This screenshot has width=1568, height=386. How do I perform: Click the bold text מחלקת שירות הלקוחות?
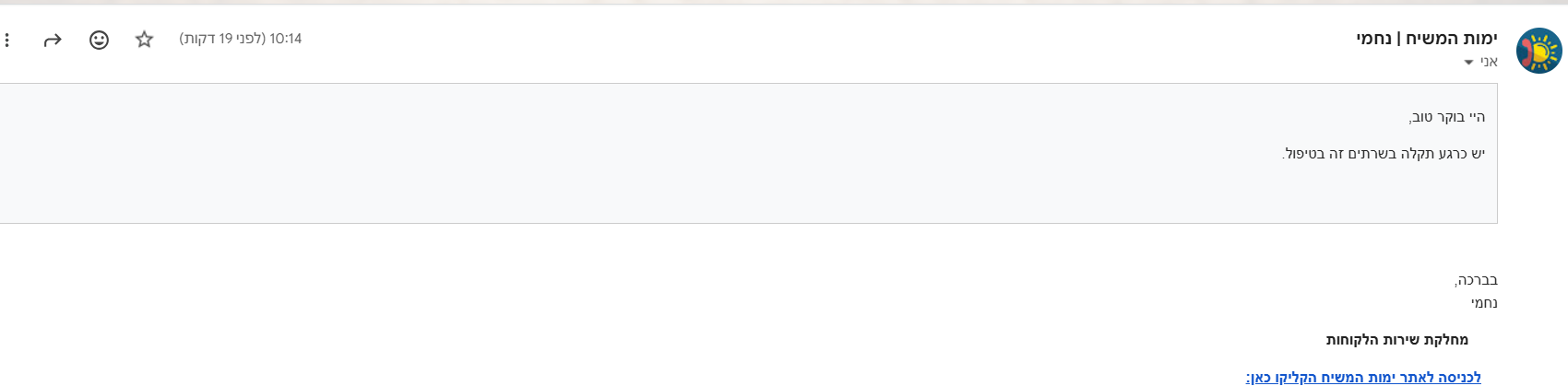coord(1396,340)
